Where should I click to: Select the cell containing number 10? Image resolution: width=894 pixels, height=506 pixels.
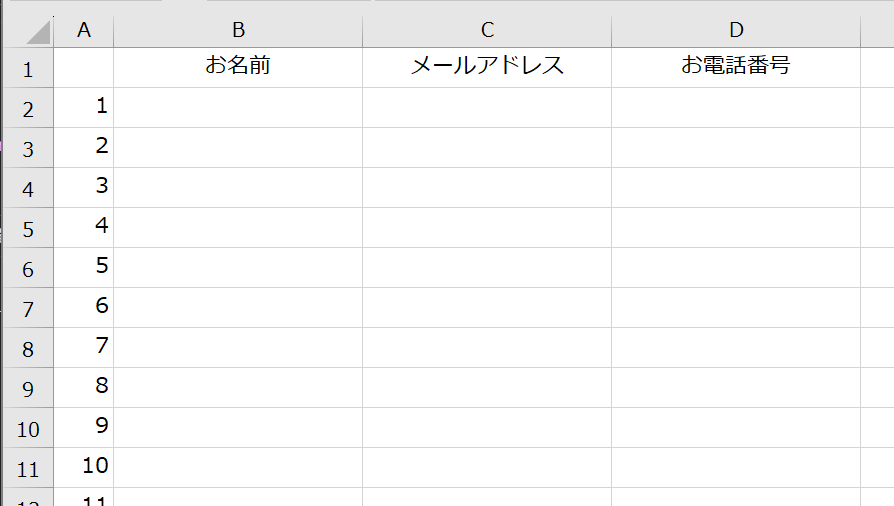[x=84, y=467]
